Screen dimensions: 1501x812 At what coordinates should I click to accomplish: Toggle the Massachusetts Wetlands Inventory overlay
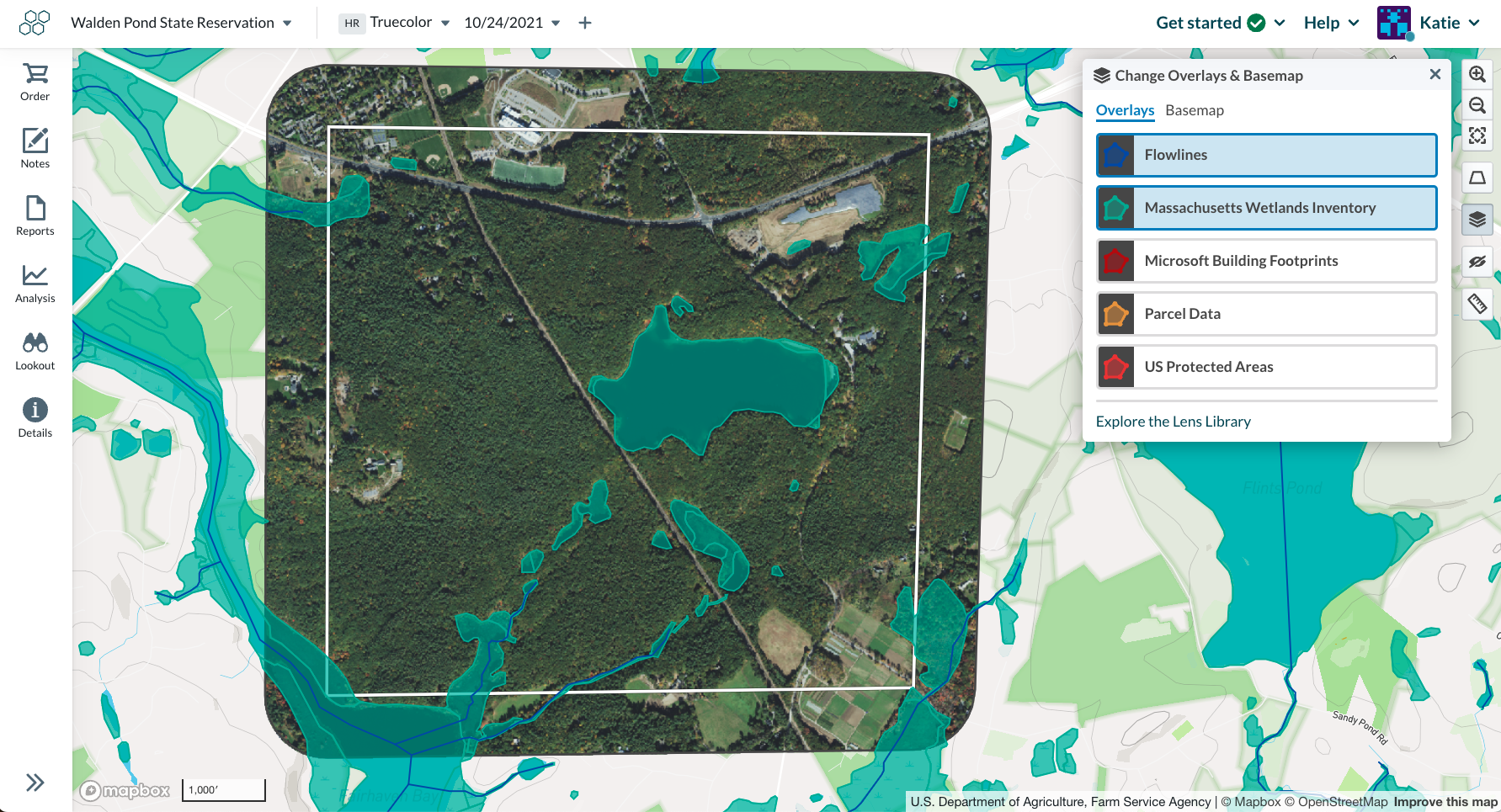tap(1266, 208)
